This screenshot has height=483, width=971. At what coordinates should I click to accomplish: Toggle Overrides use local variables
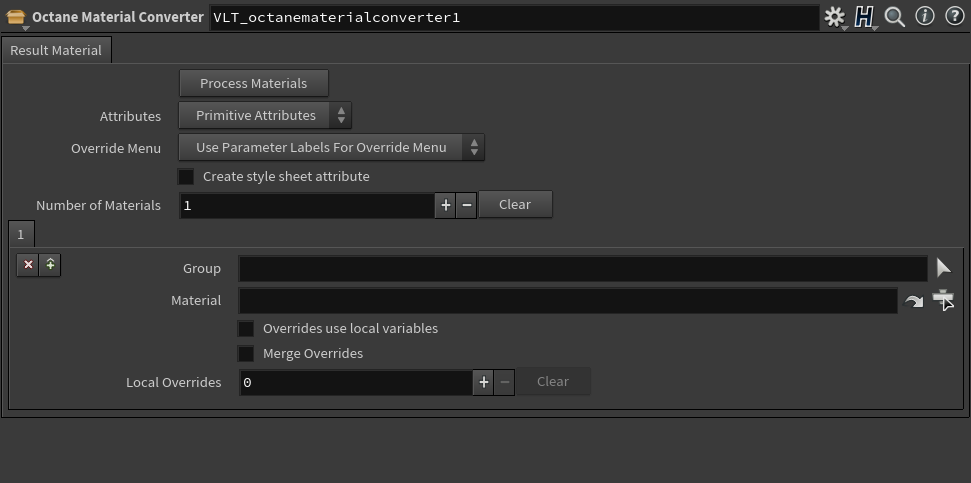click(246, 329)
